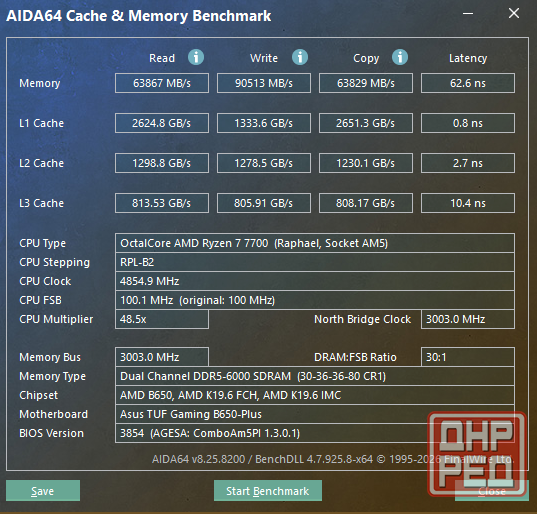
Task: Select the Motherboard Asus TUF Gaming field
Action: click(x=315, y=414)
